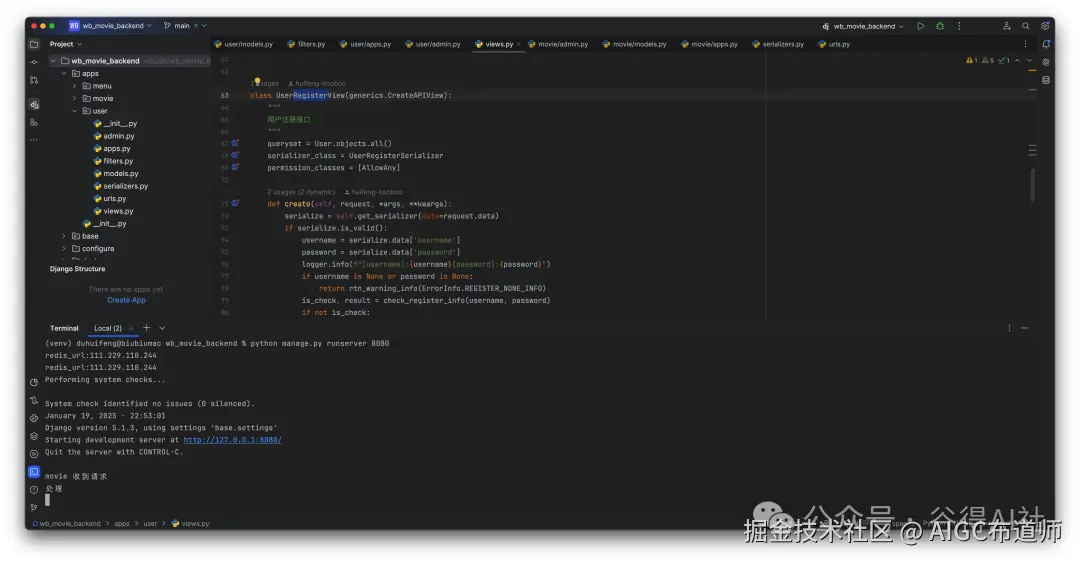
Task: Expand the base folder
Action: 64,236
